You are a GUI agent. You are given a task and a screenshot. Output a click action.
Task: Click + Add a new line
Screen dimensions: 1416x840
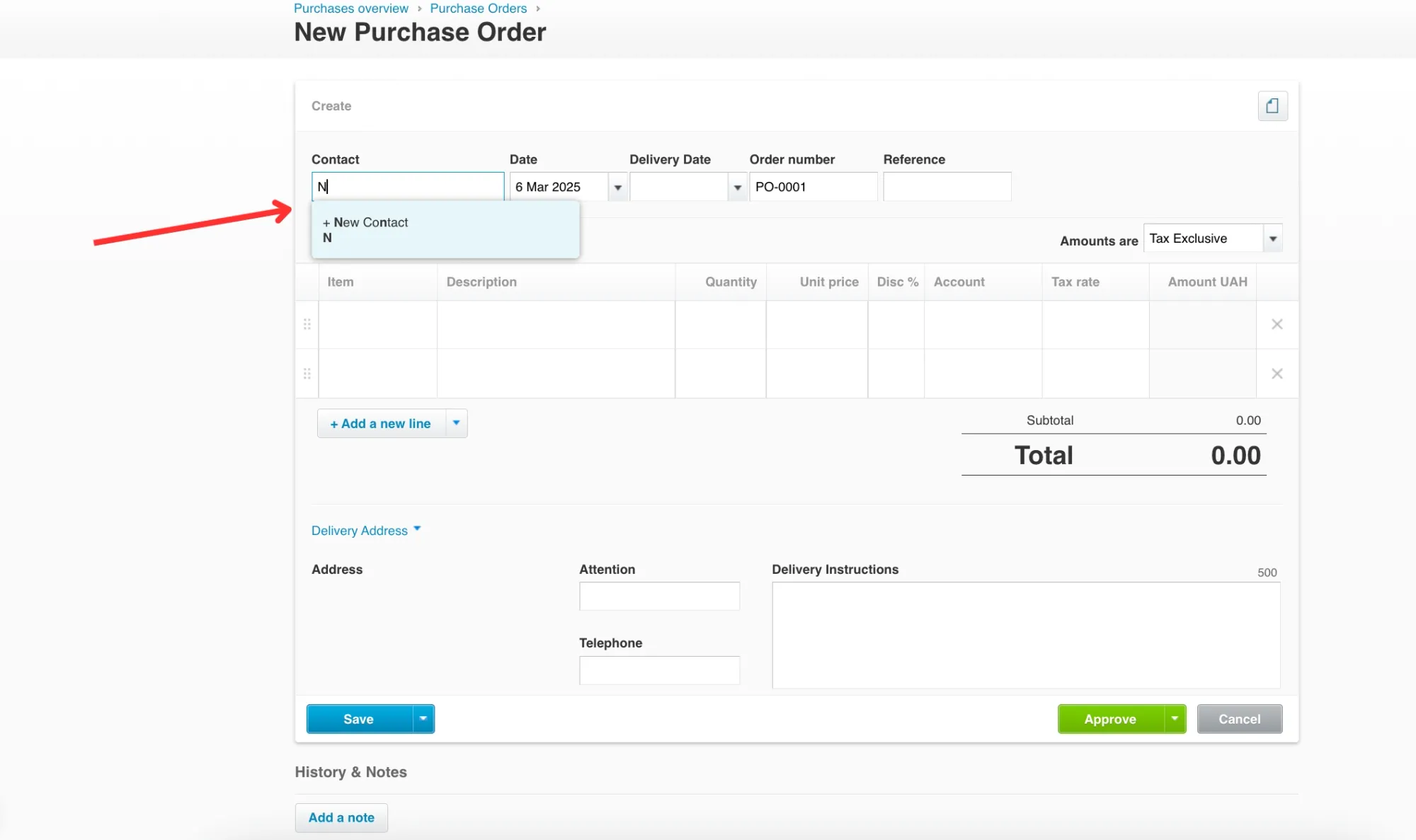click(381, 423)
